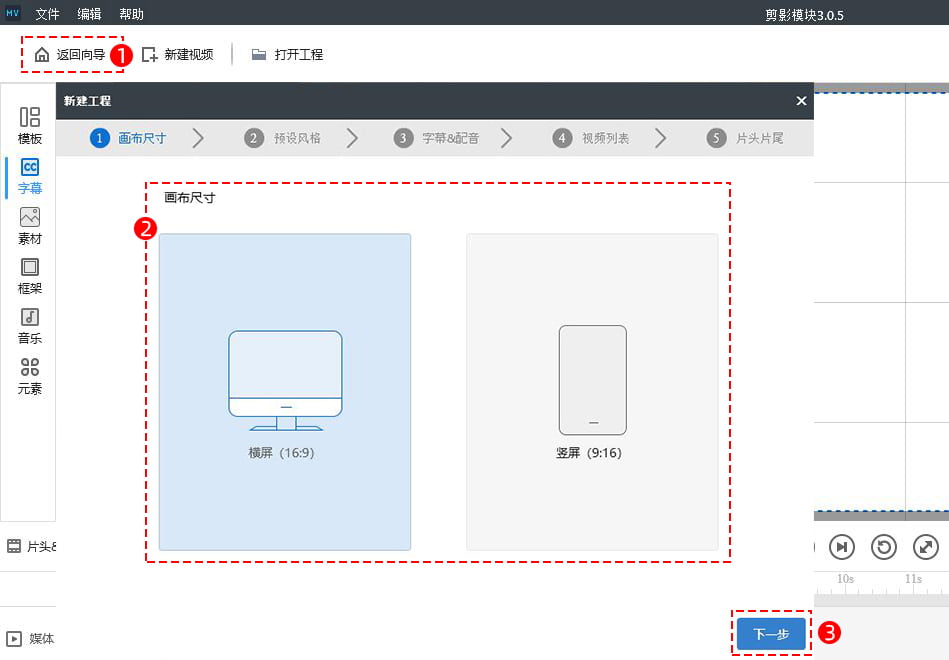Click the monitor icon in 横屏 card
This screenshot has height=660, width=949.
click(x=285, y=380)
